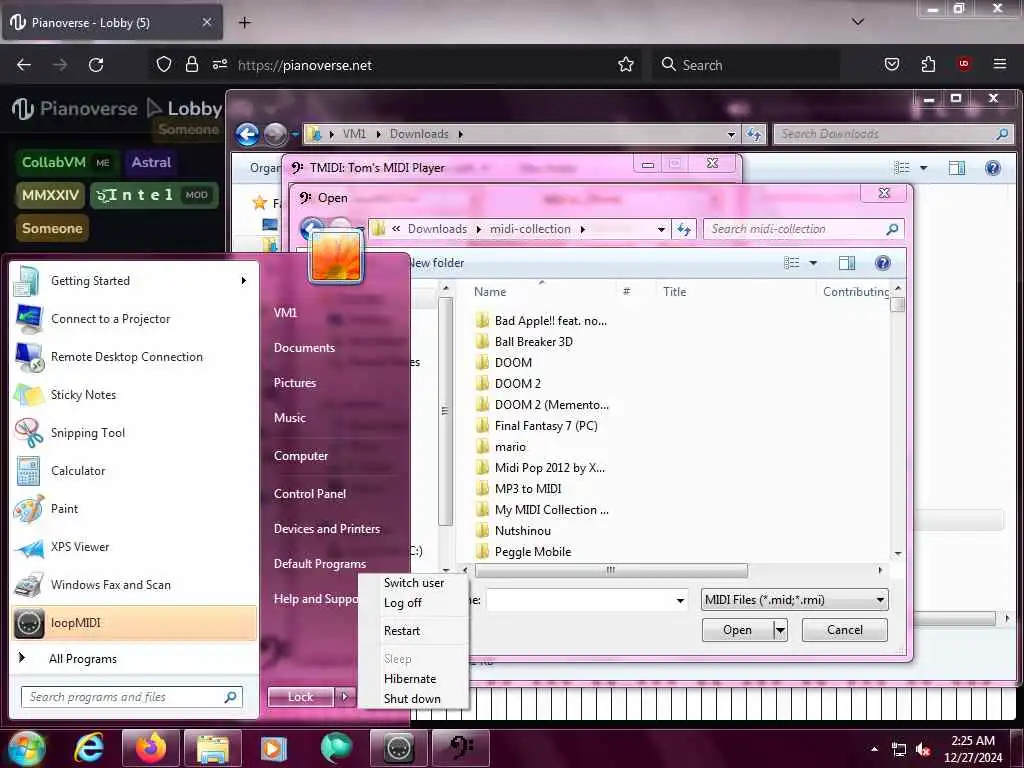Open XPS Viewer entry
Screen dimensions: 1024x768
(134, 547)
